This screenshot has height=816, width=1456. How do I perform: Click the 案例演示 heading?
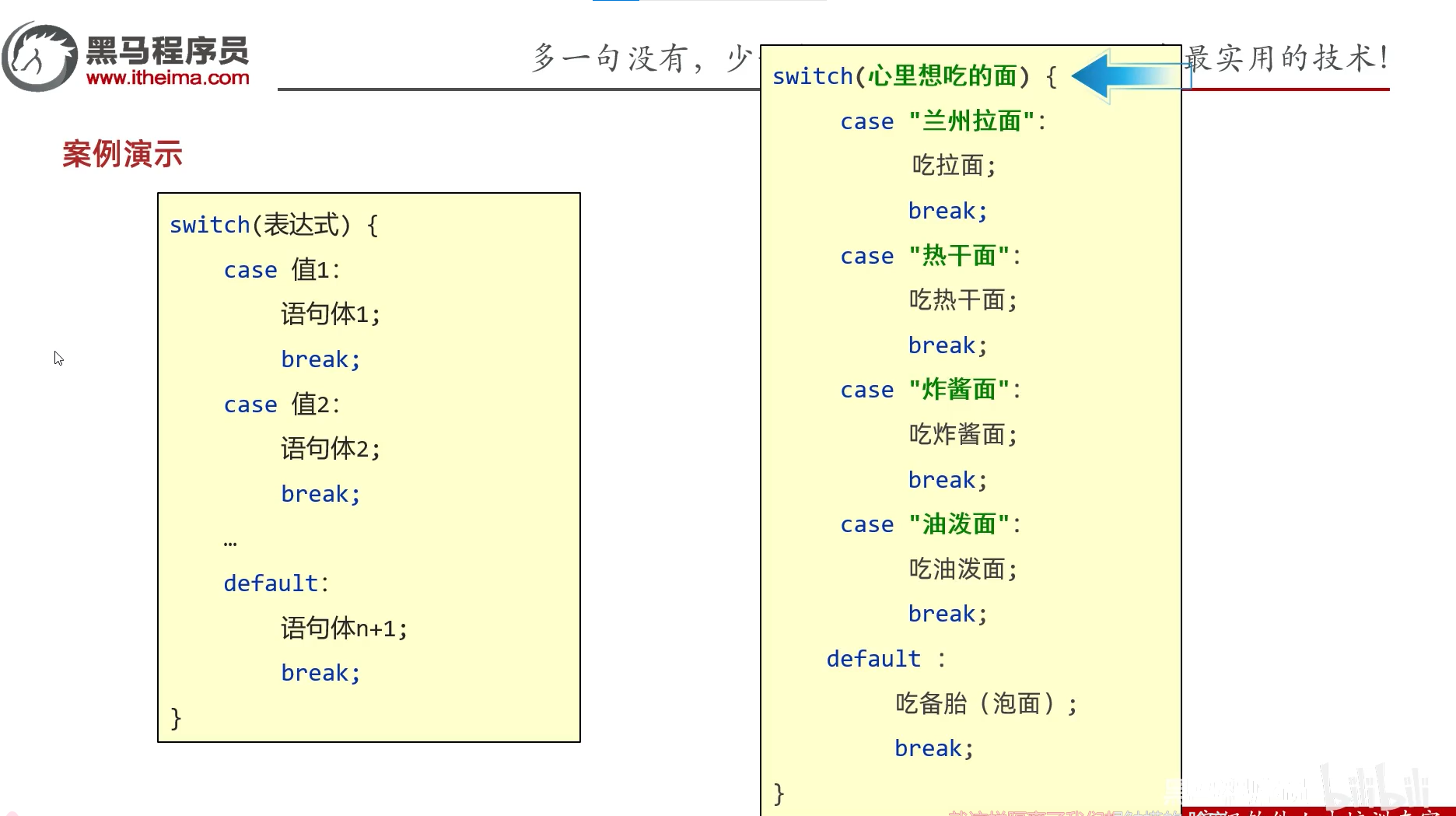click(x=122, y=154)
